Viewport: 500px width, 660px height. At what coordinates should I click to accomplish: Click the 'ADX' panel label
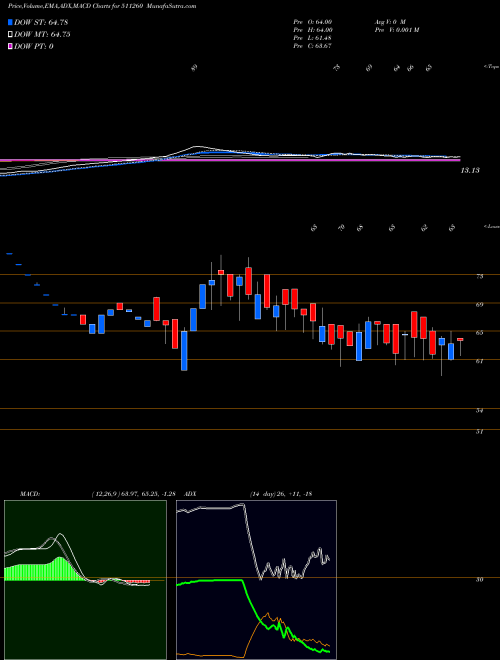pyautogui.click(x=190, y=494)
